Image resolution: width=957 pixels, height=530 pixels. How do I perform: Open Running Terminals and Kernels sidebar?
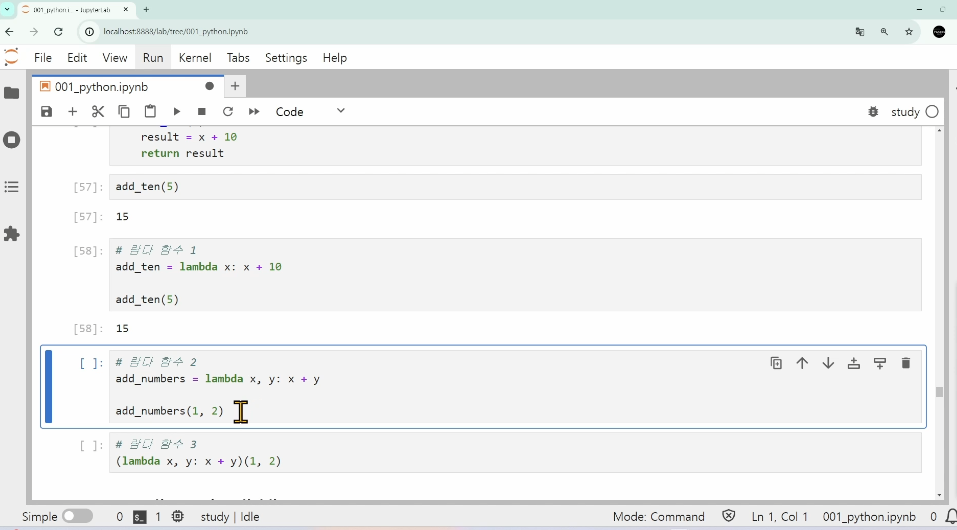click(x=12, y=140)
